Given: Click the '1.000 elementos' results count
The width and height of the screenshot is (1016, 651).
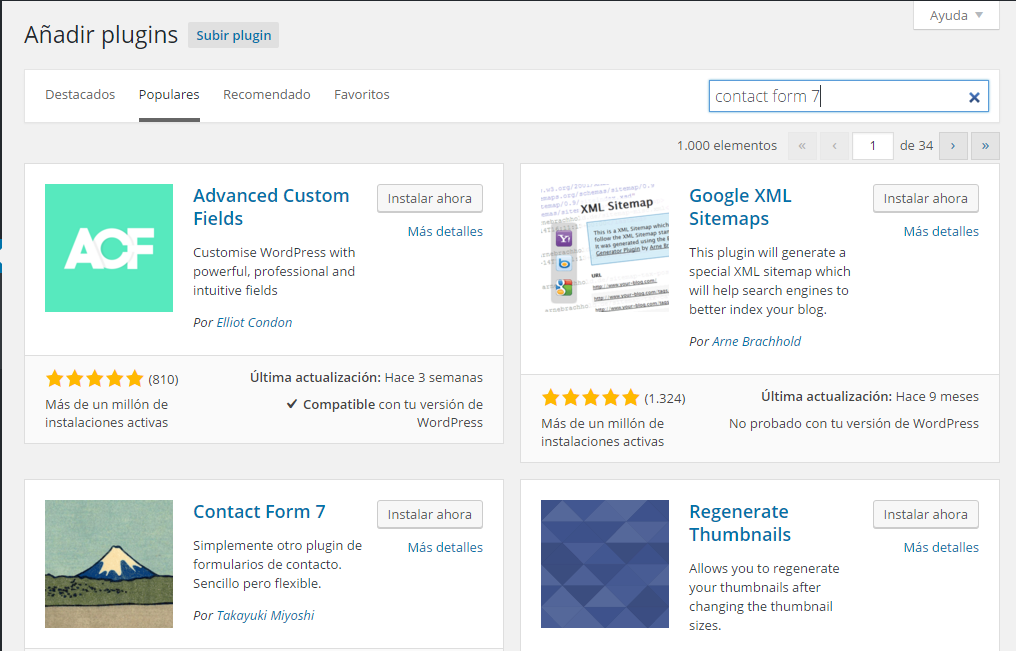Looking at the screenshot, I should [726, 146].
